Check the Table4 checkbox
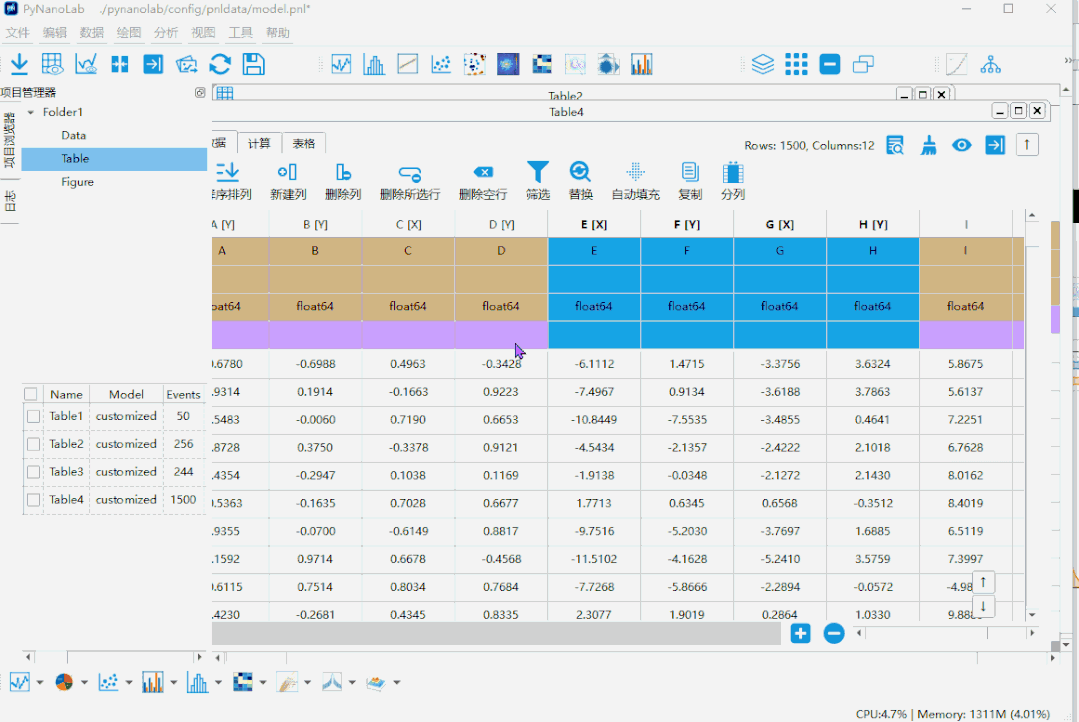The image size is (1079, 722). [33, 500]
